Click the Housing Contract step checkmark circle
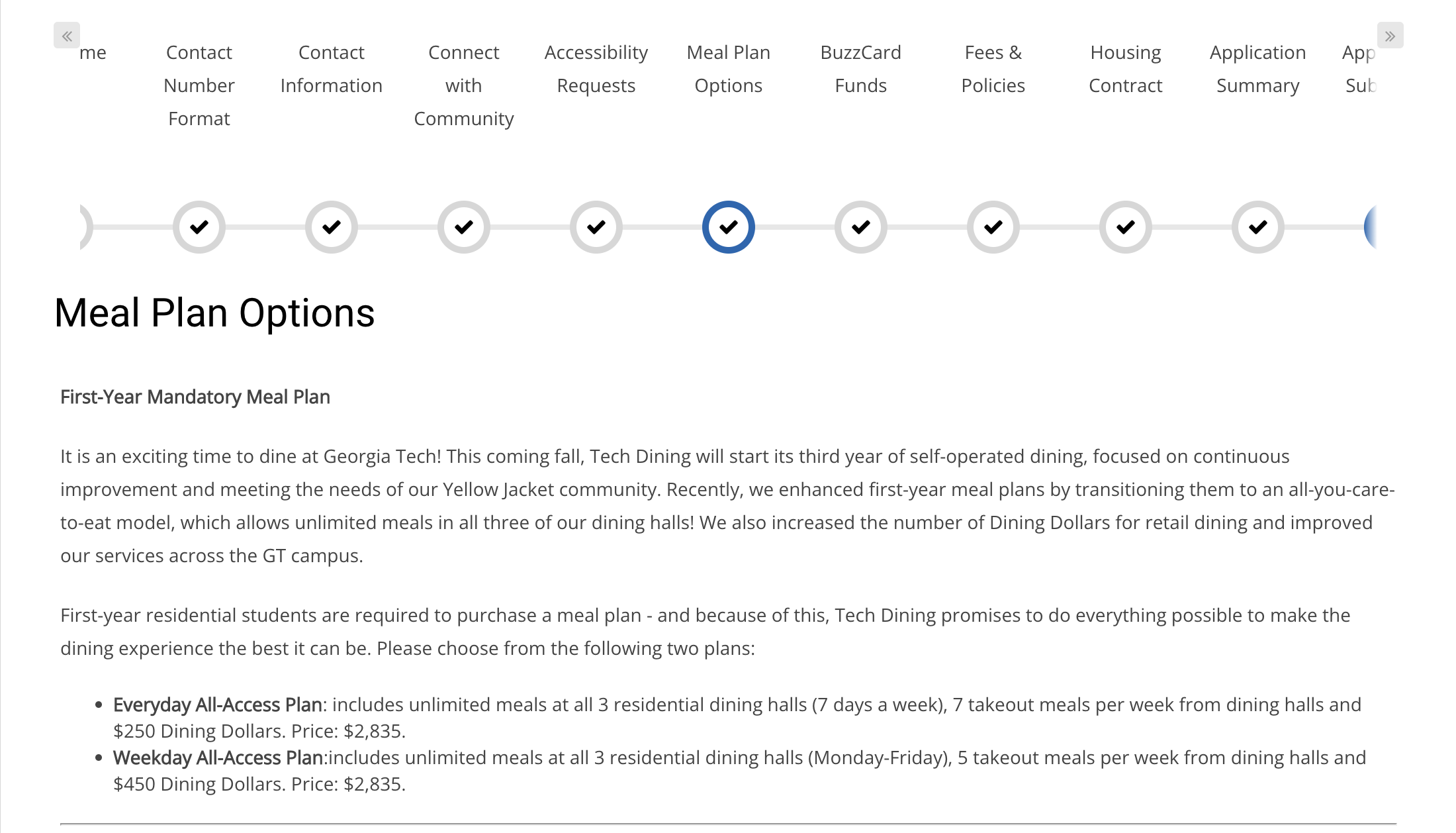The image size is (1456, 833). coord(1125,227)
